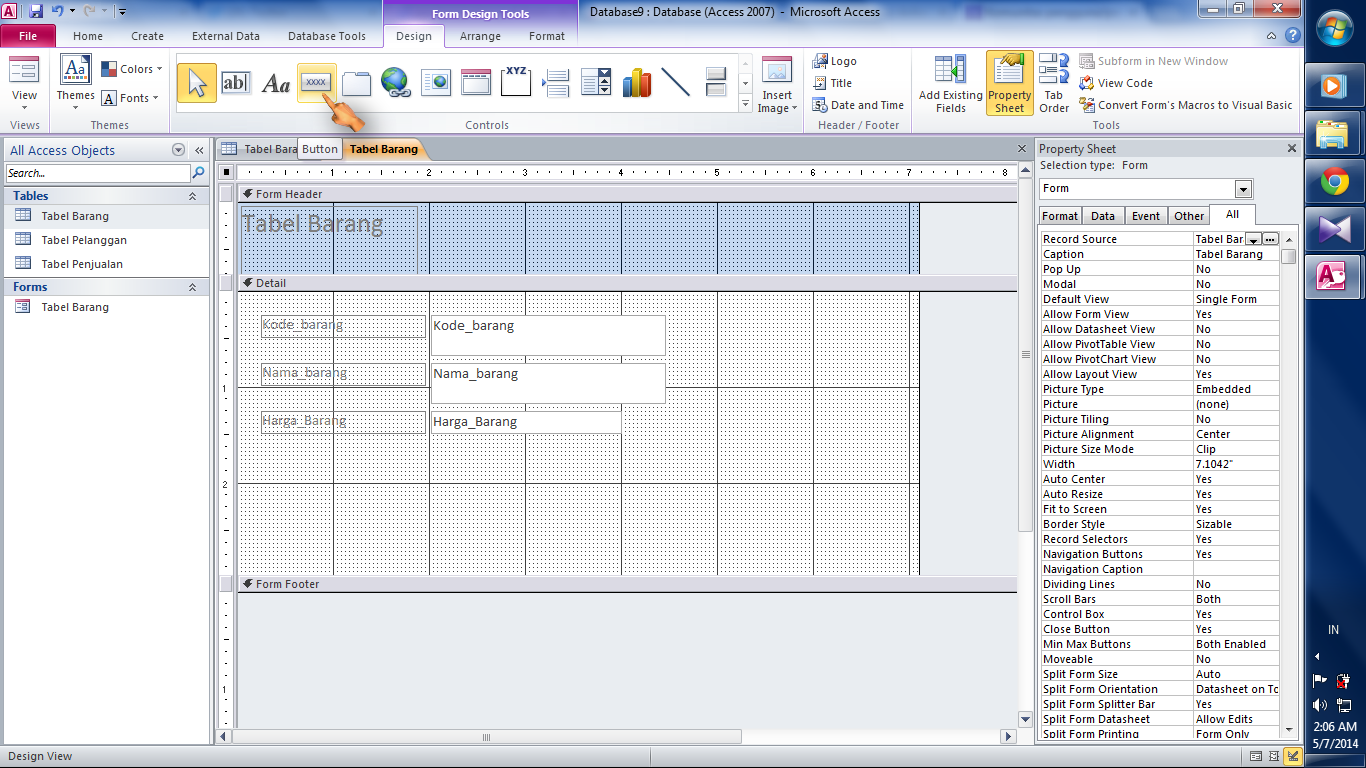Insert a Title in form header

(832, 83)
